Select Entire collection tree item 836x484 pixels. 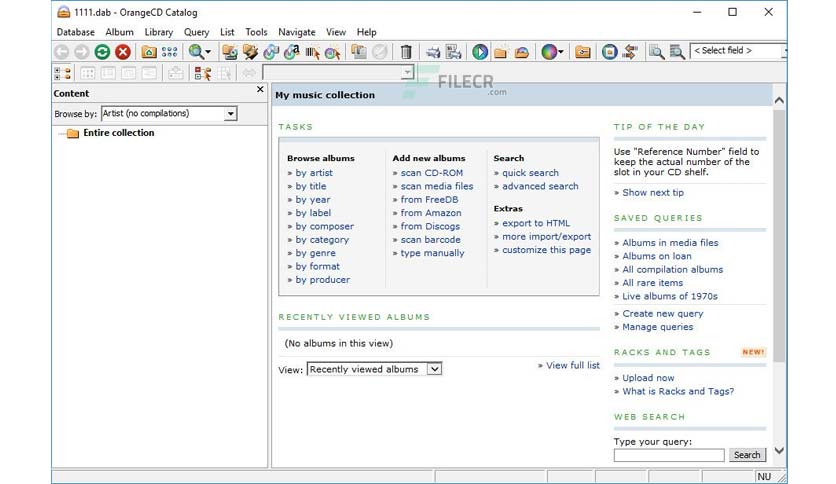coord(118,133)
